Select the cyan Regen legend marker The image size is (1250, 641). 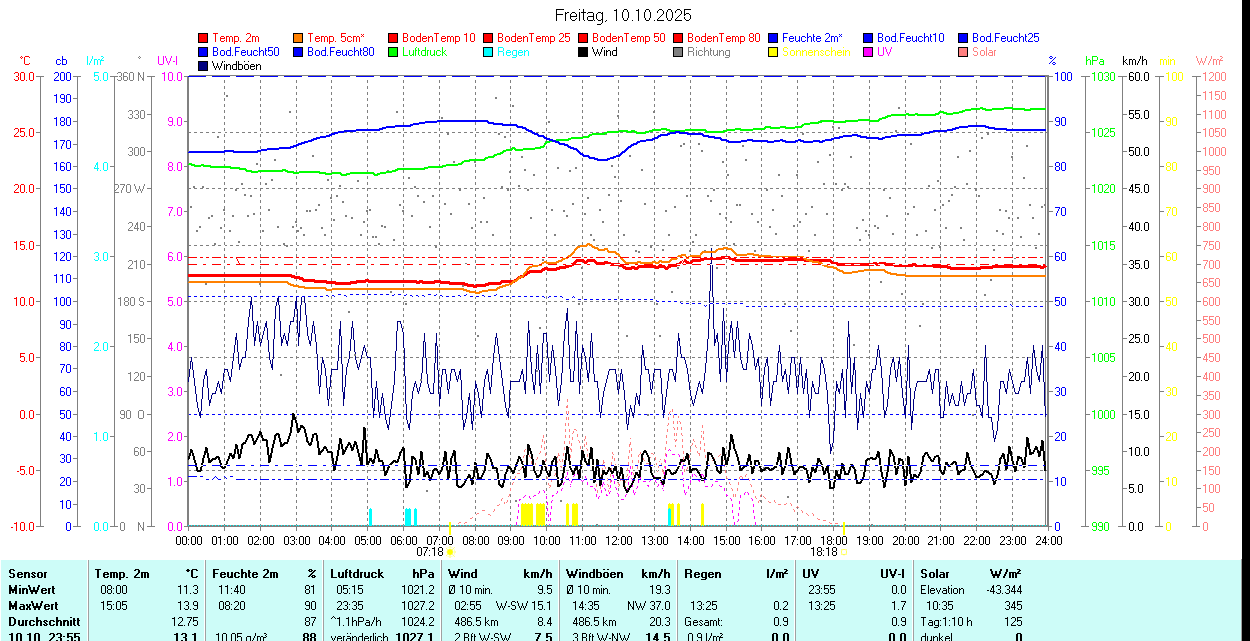point(489,52)
